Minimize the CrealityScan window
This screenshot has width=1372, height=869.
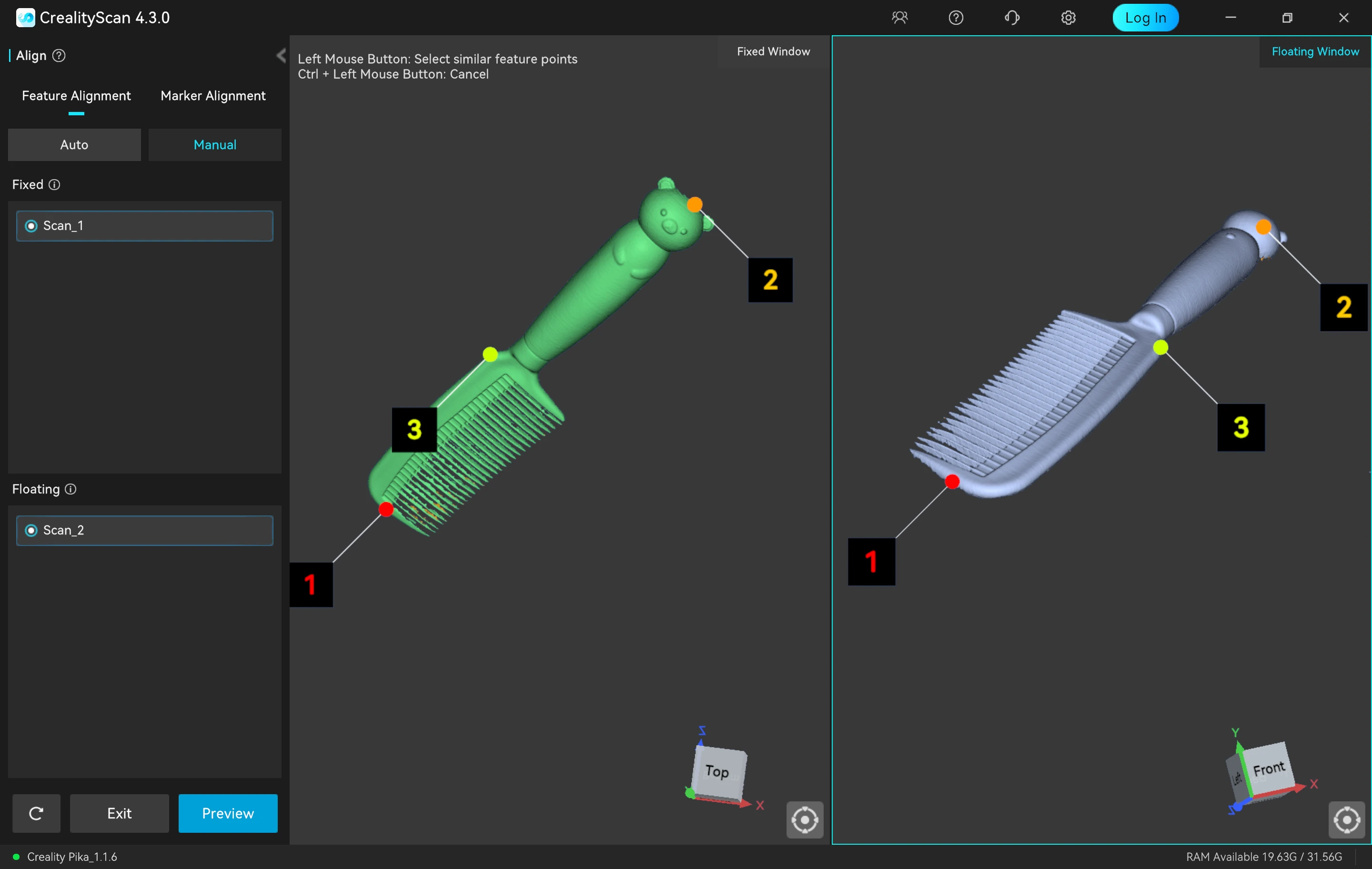tap(1231, 18)
